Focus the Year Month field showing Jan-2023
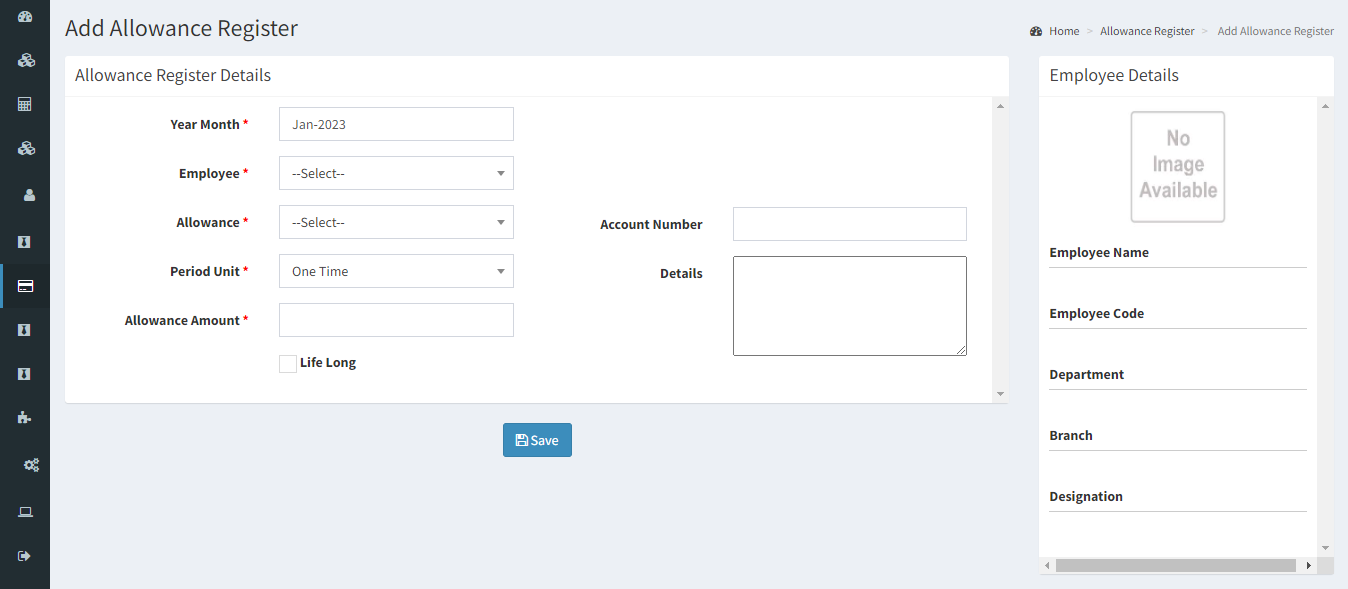1348x589 pixels. click(x=396, y=124)
